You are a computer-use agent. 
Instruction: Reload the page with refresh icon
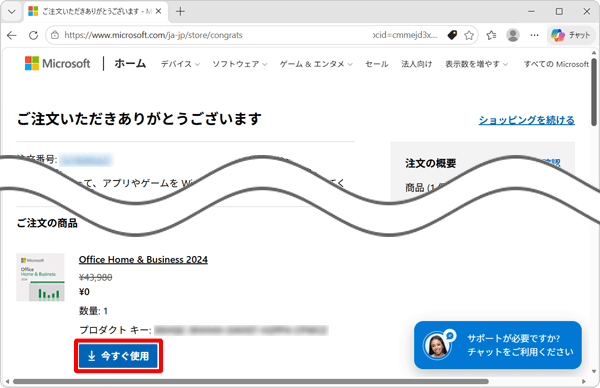click(x=33, y=35)
